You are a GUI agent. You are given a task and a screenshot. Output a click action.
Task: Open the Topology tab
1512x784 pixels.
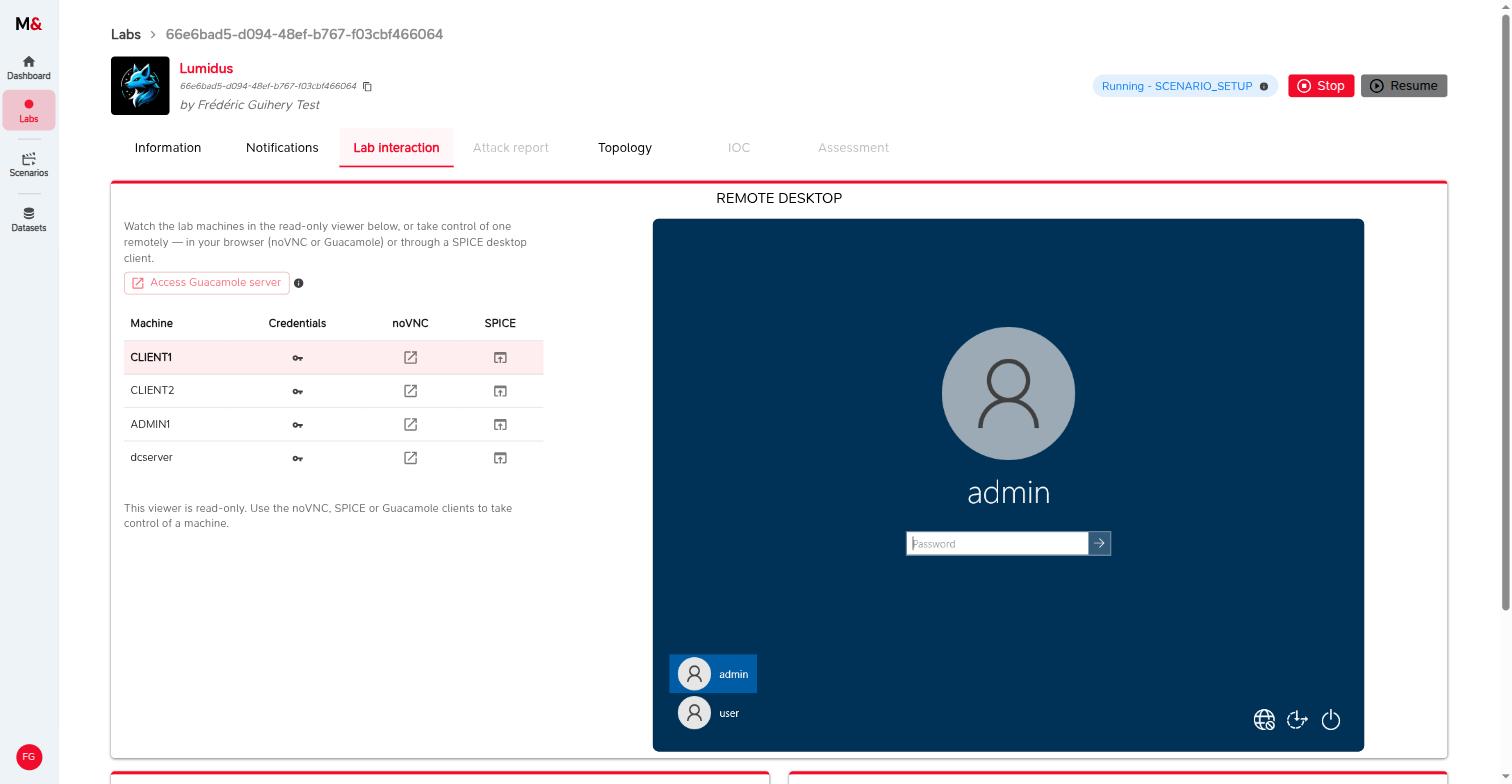click(625, 148)
